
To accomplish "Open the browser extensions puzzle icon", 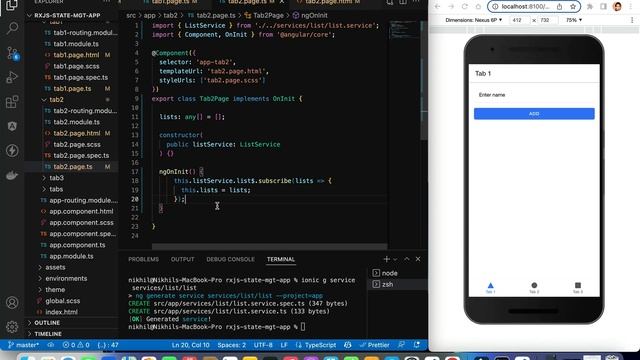I will coord(590,7).
